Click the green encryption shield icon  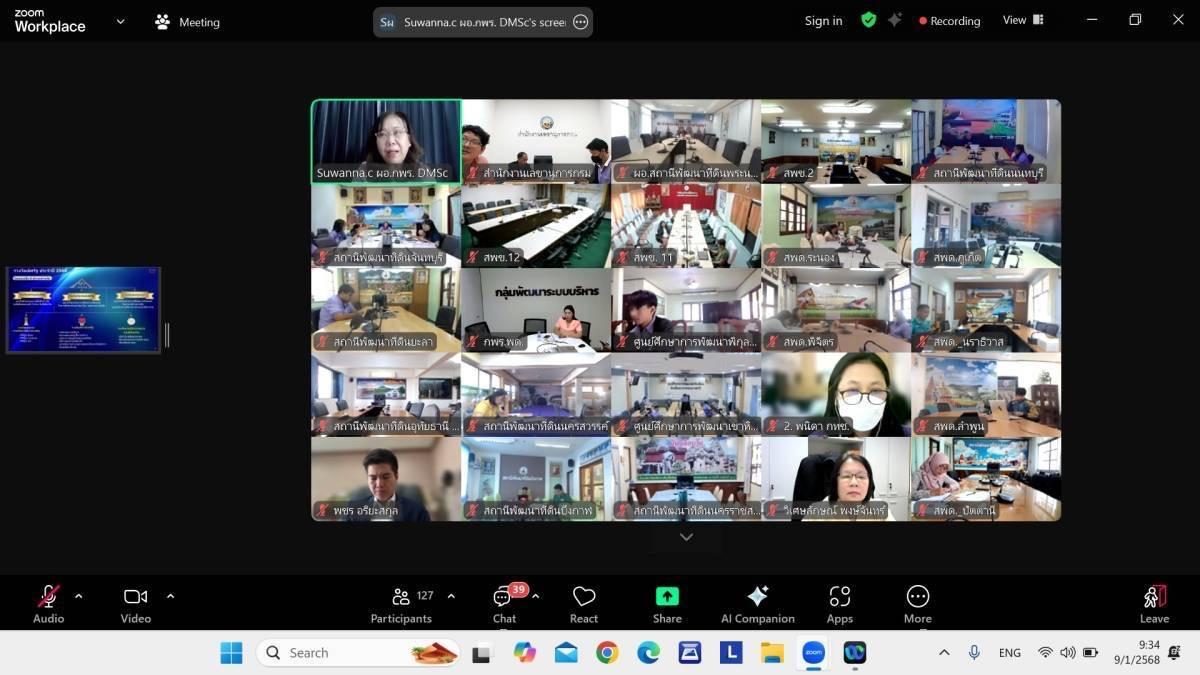click(x=868, y=20)
